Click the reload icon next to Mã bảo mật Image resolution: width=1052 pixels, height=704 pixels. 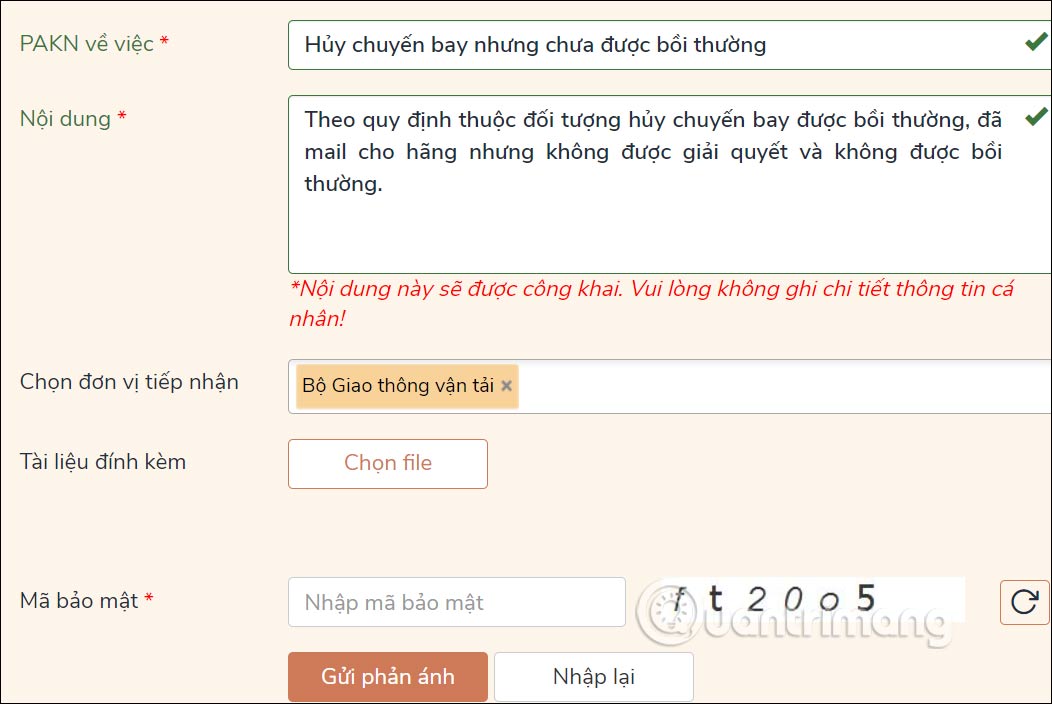coord(1025,601)
